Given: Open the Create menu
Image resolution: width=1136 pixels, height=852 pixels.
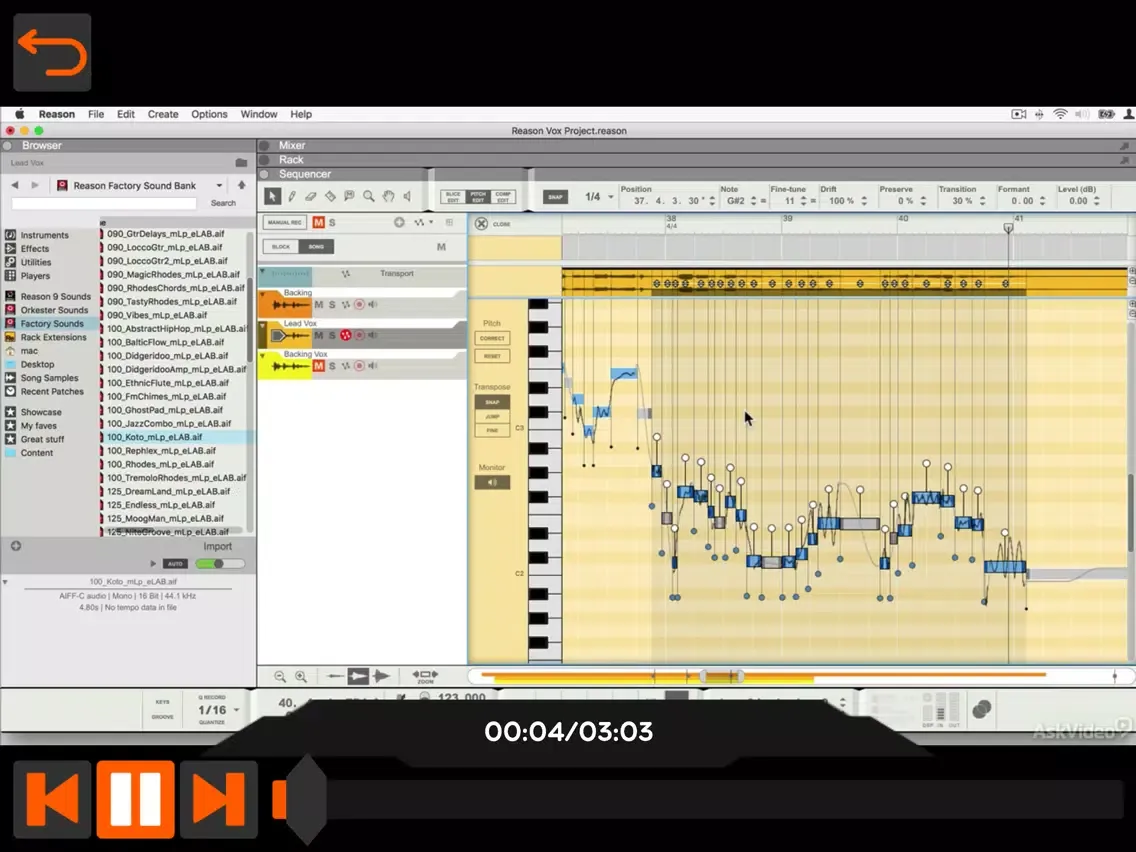Looking at the screenshot, I should point(163,114).
